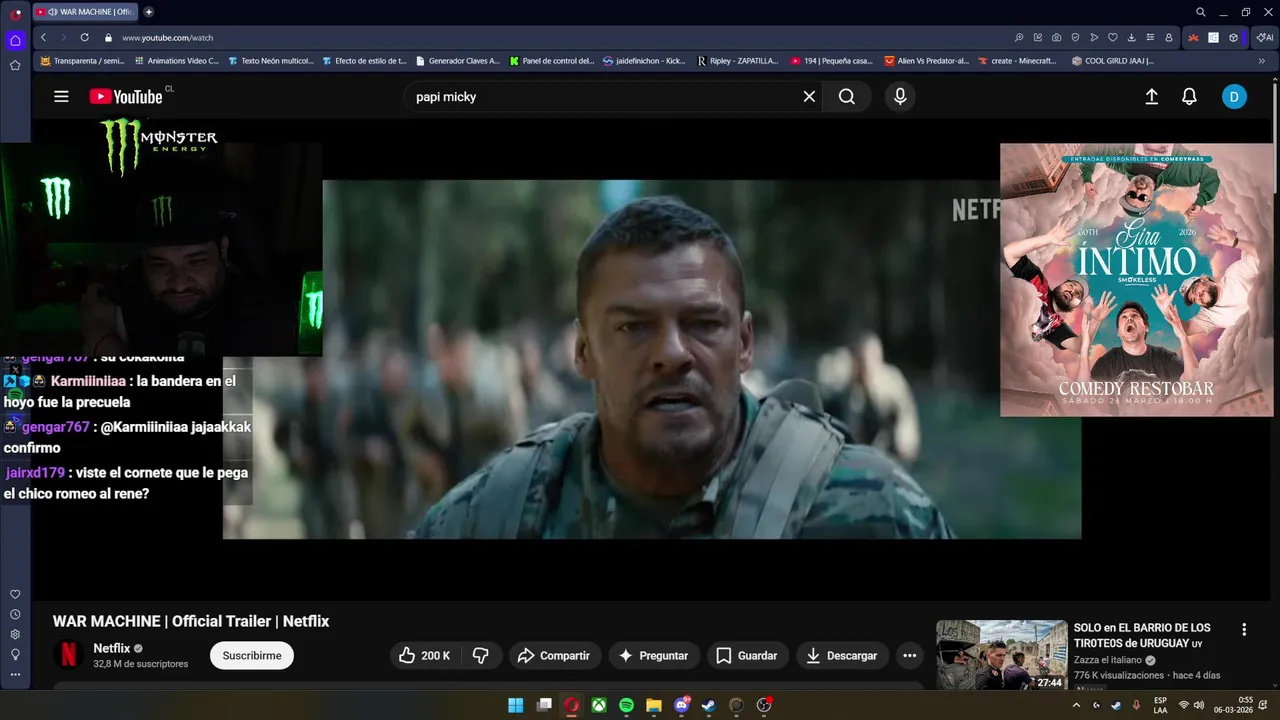Select the WAR MACHINE browser tab
The image size is (1280, 720).
(x=86, y=12)
